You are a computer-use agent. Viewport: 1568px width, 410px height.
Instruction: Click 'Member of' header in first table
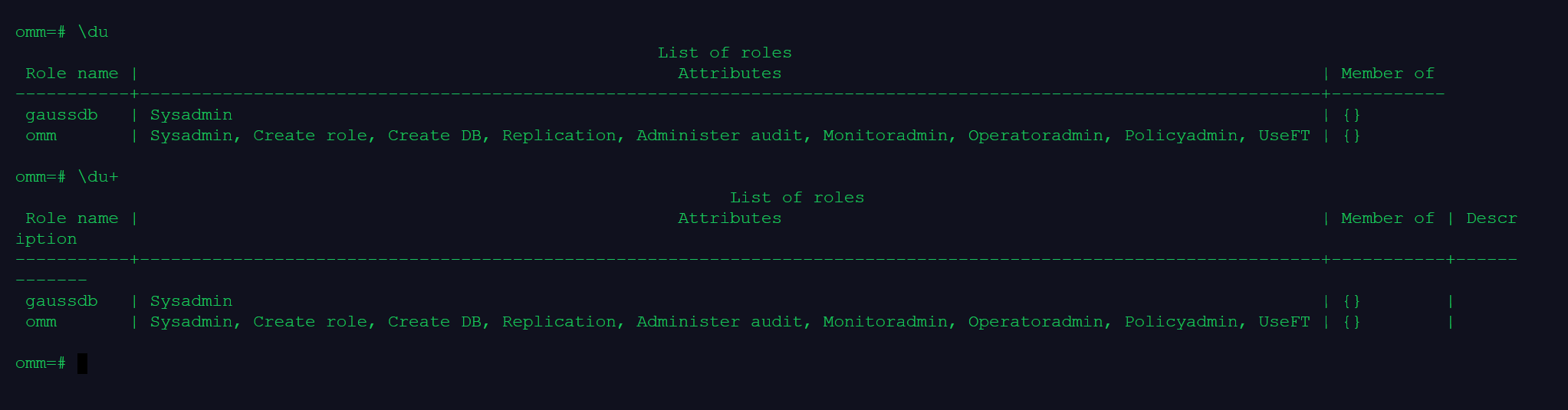pos(1387,74)
